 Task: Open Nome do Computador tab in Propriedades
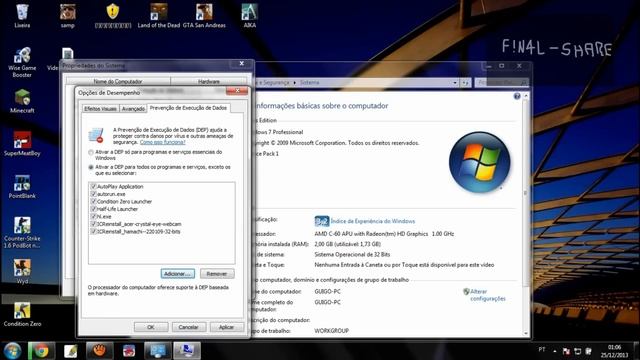click(x=118, y=81)
